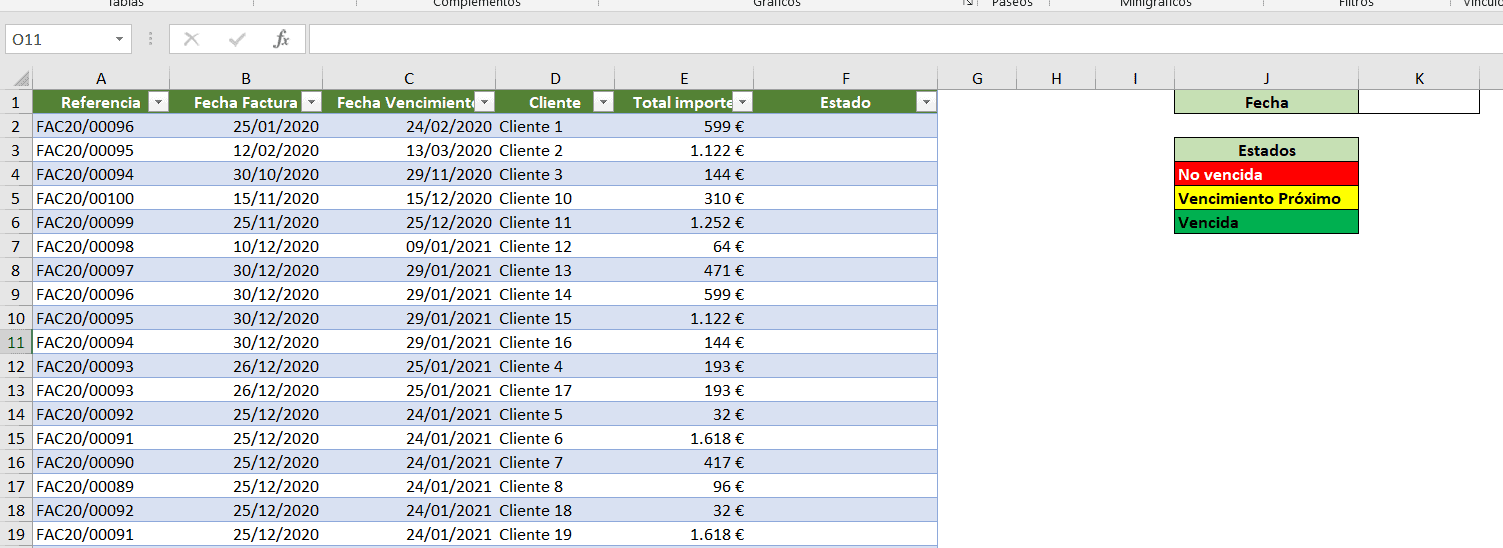Click cell Cliente 17
This screenshot has width=1503, height=548.
tap(555, 390)
